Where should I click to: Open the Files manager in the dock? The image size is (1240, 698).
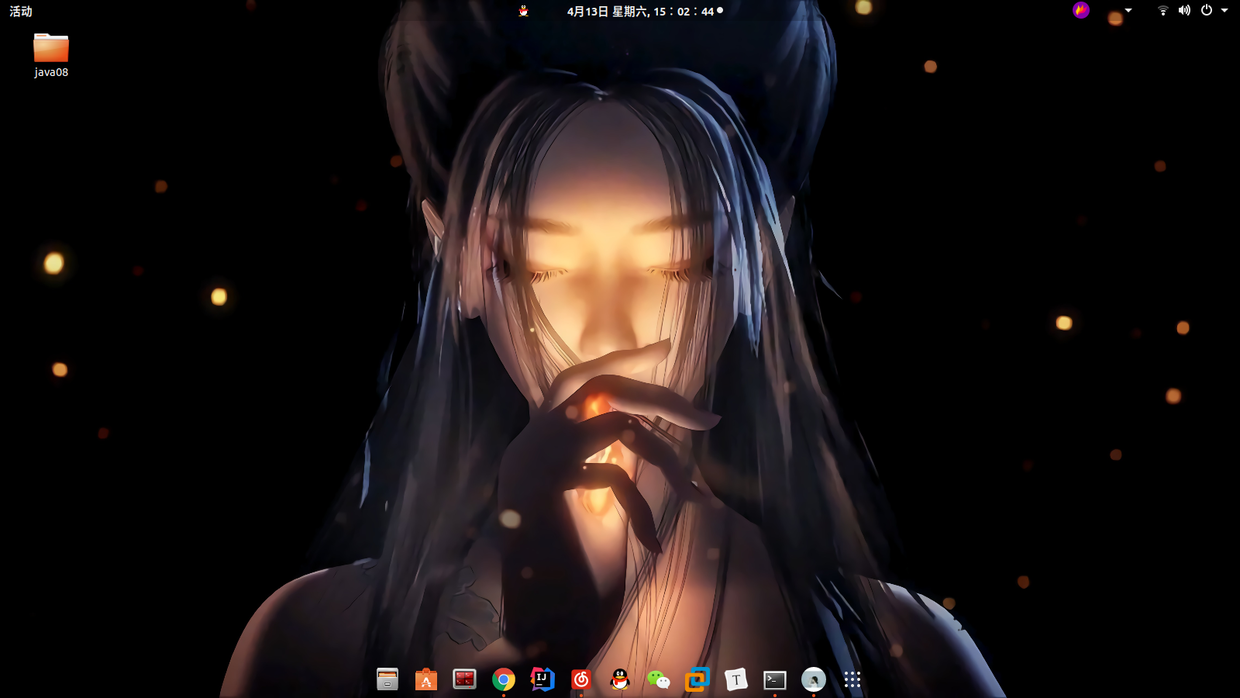click(x=387, y=679)
